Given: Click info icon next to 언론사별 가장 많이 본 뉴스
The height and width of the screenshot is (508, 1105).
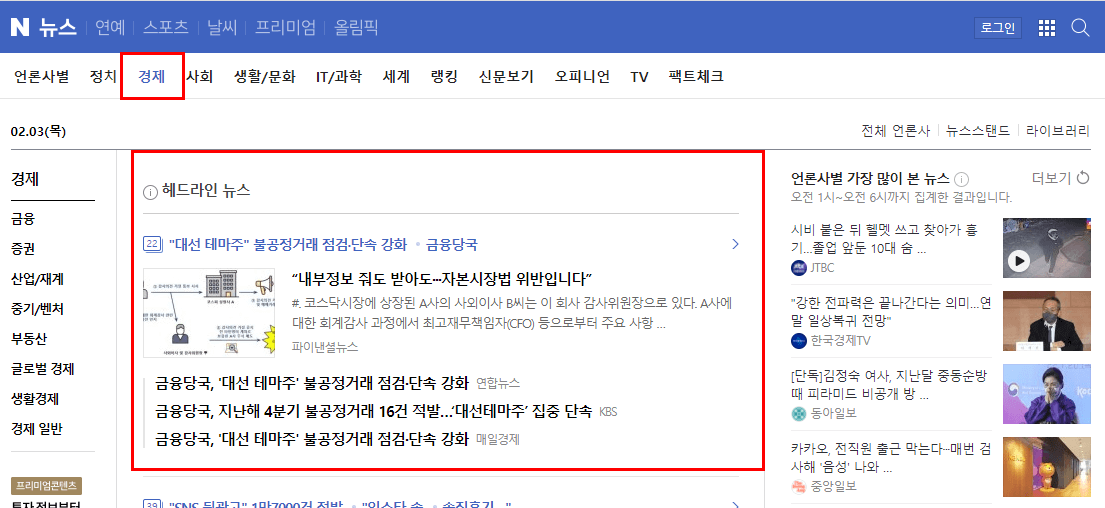Looking at the screenshot, I should coord(962,178).
